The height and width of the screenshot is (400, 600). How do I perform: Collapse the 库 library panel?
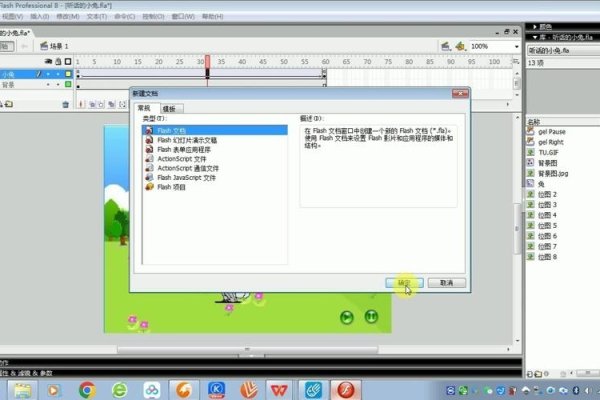point(535,37)
